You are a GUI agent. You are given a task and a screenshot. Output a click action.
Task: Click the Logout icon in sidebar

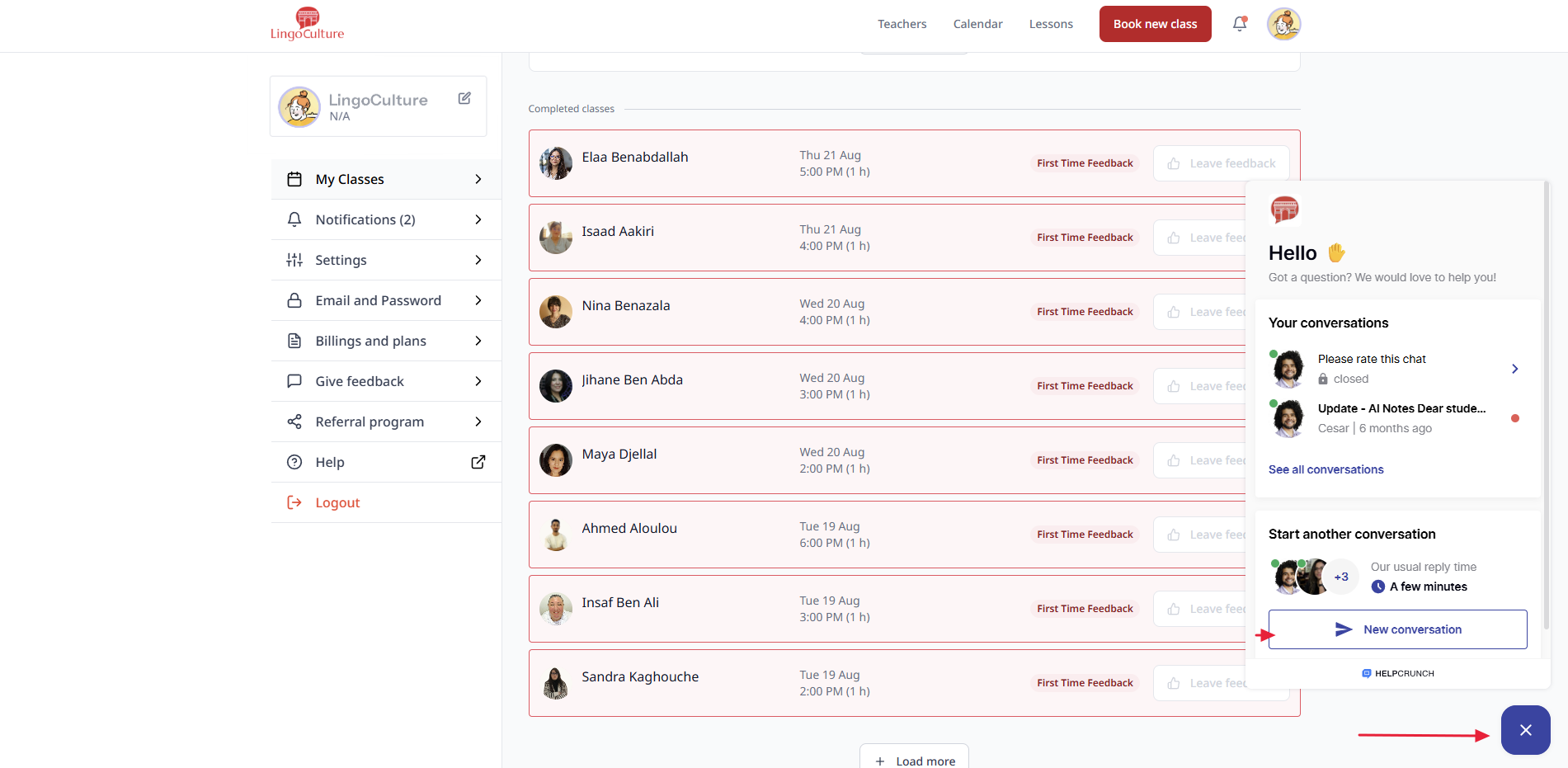click(294, 502)
